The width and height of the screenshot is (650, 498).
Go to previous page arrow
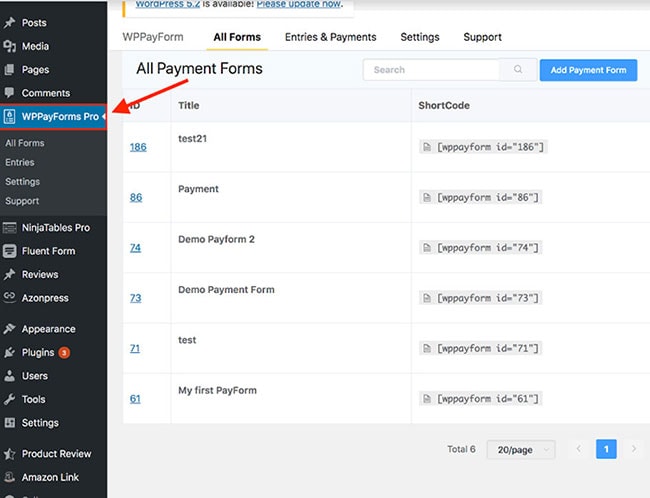tap(579, 449)
